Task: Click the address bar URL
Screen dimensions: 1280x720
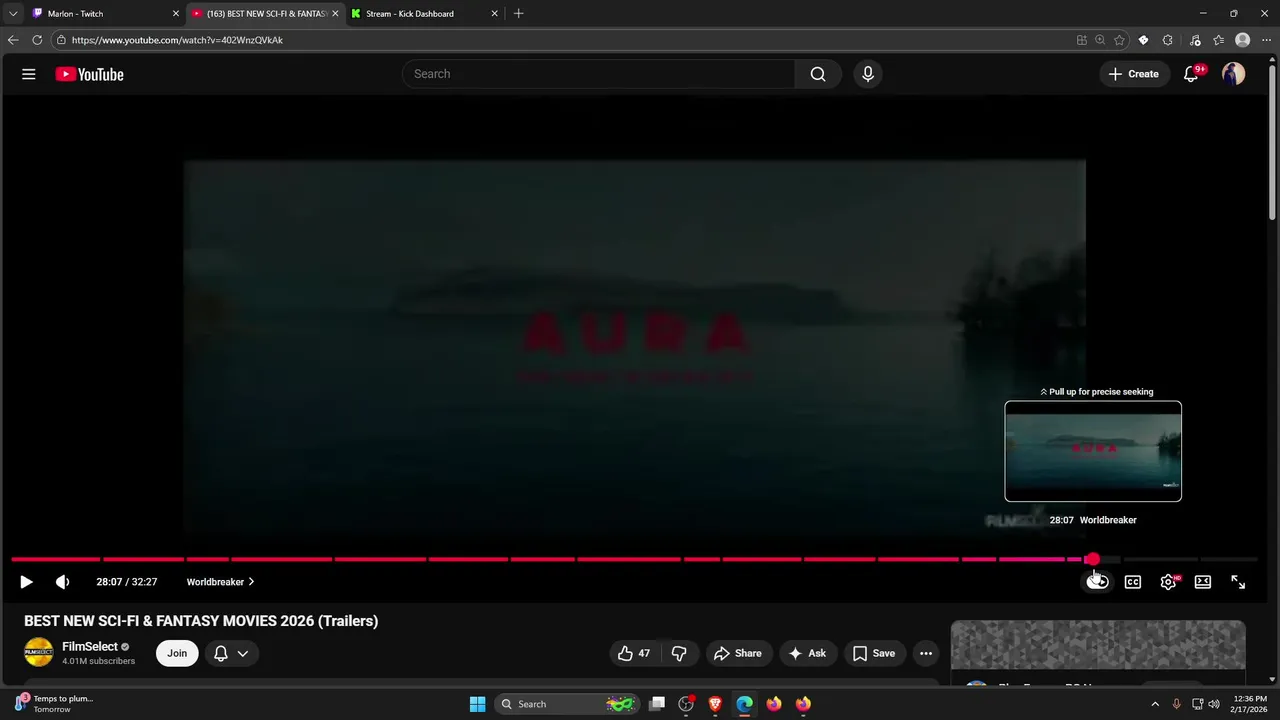Action: click(x=177, y=40)
